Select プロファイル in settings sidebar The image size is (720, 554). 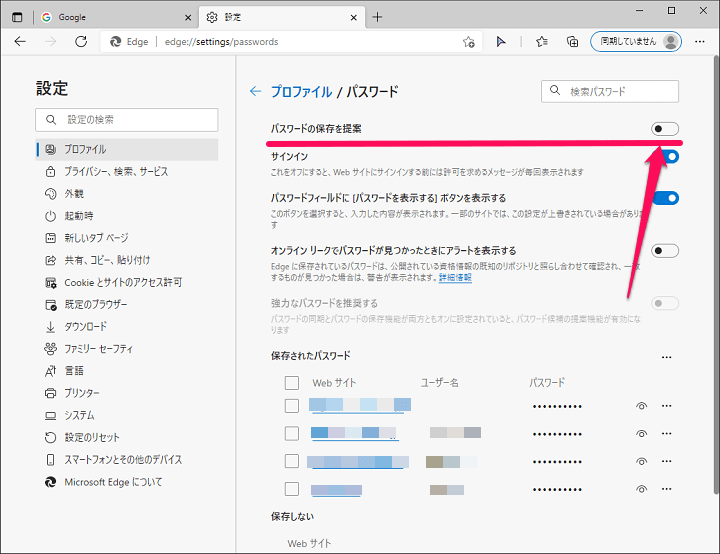[127, 149]
